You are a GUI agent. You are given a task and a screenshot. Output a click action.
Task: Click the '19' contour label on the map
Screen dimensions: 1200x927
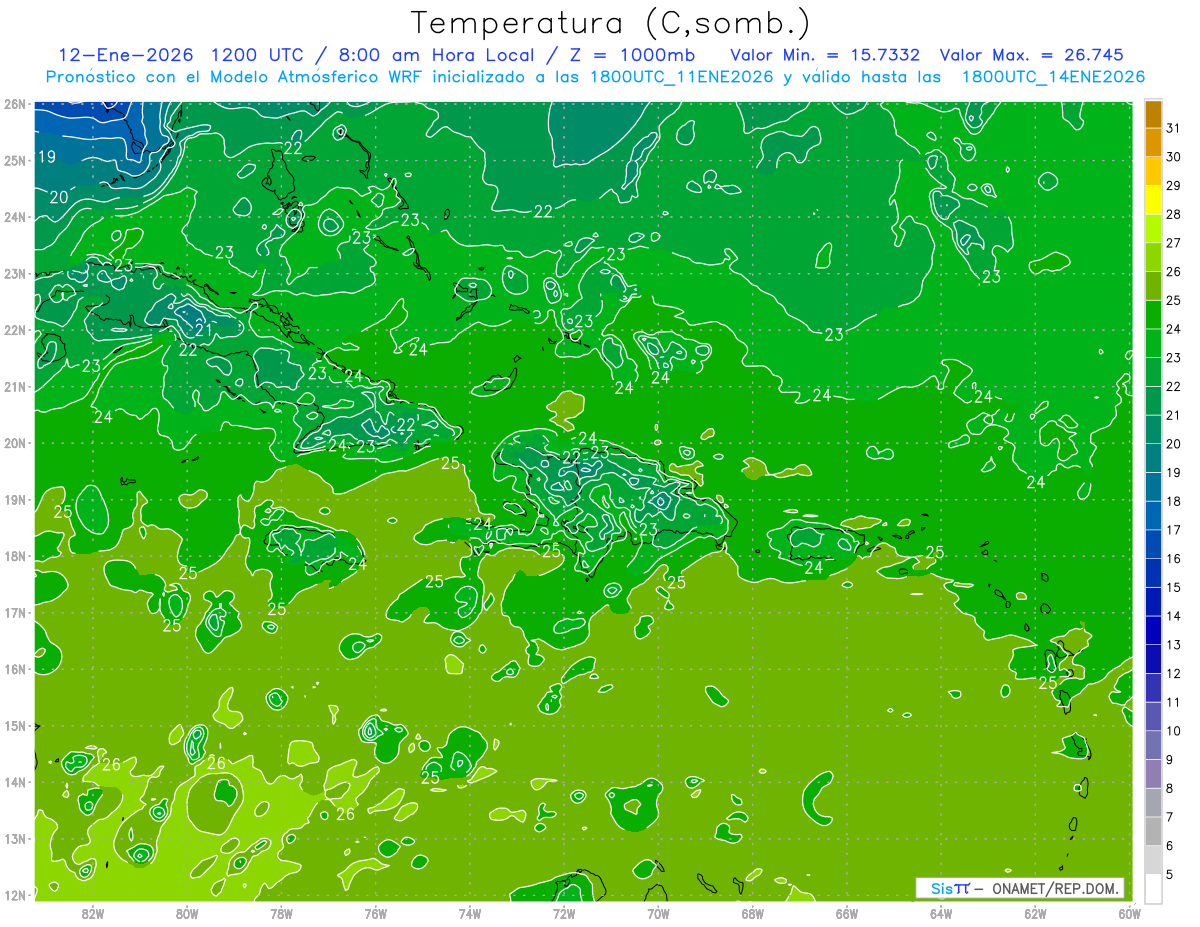pyautogui.click(x=46, y=156)
